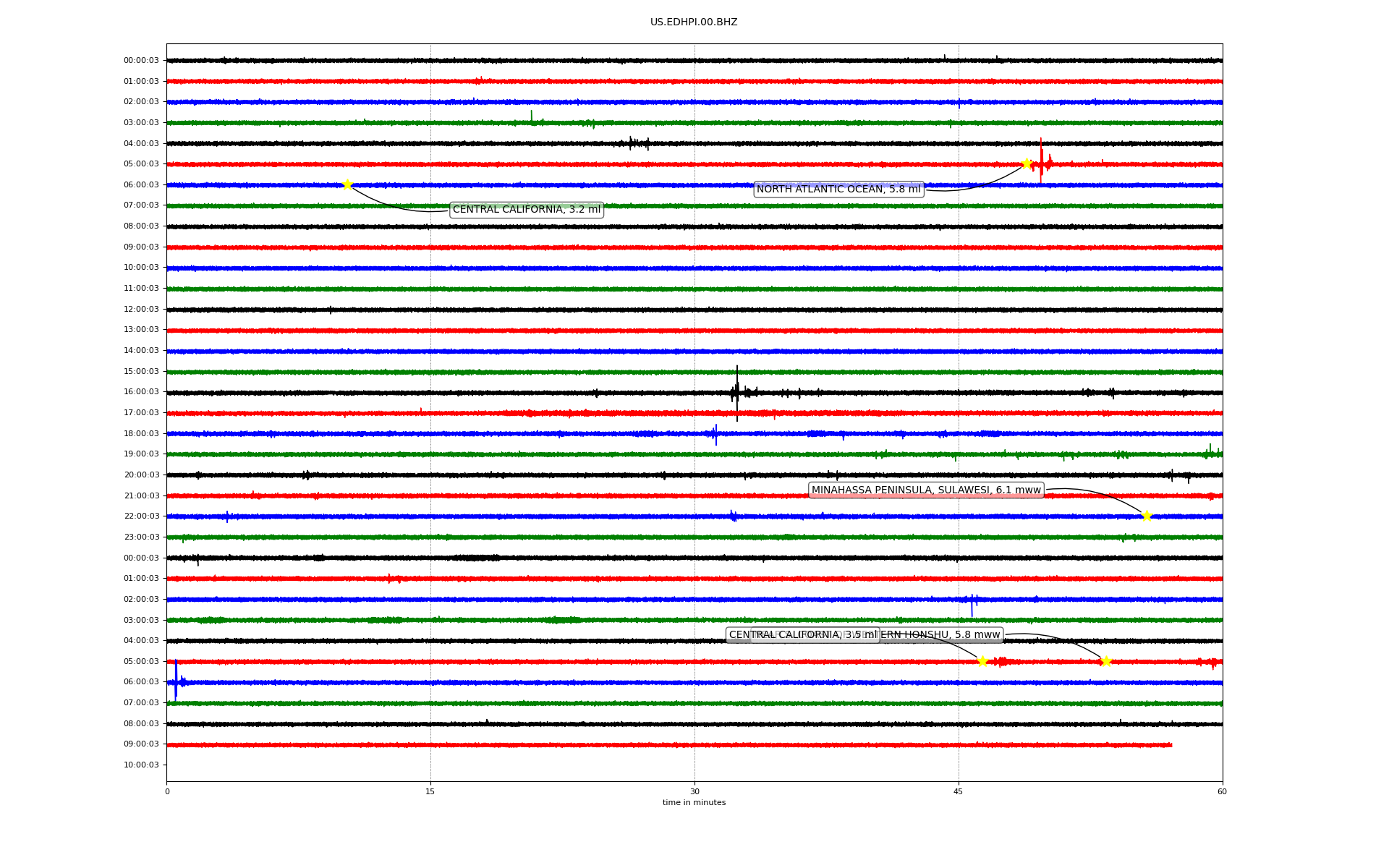
Task: Click the US.EDHPI.00.BHZ plot title
Action: [694, 22]
